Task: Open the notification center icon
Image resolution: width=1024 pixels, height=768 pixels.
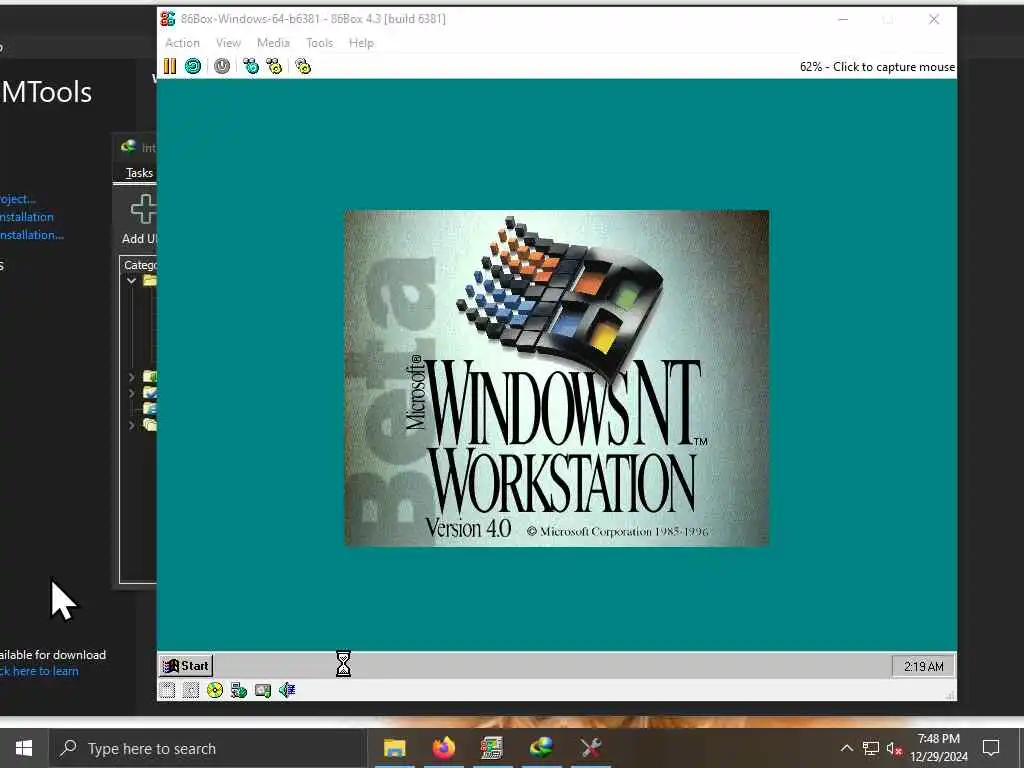Action: point(991,748)
